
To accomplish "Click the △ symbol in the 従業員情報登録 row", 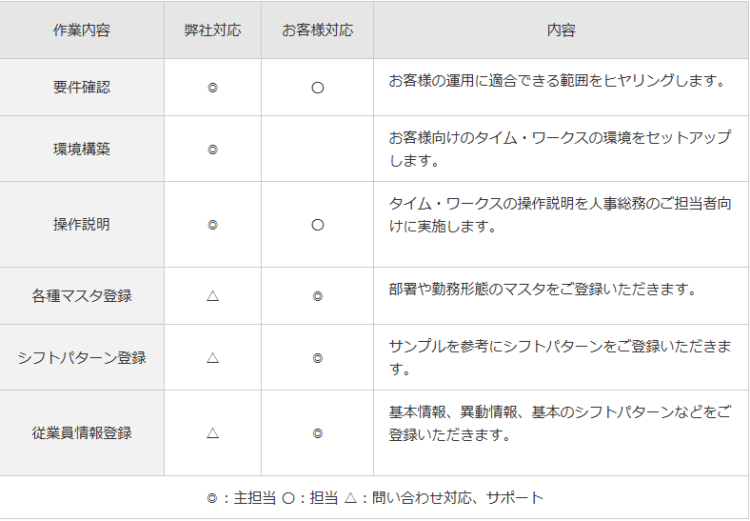I will (x=212, y=433).
